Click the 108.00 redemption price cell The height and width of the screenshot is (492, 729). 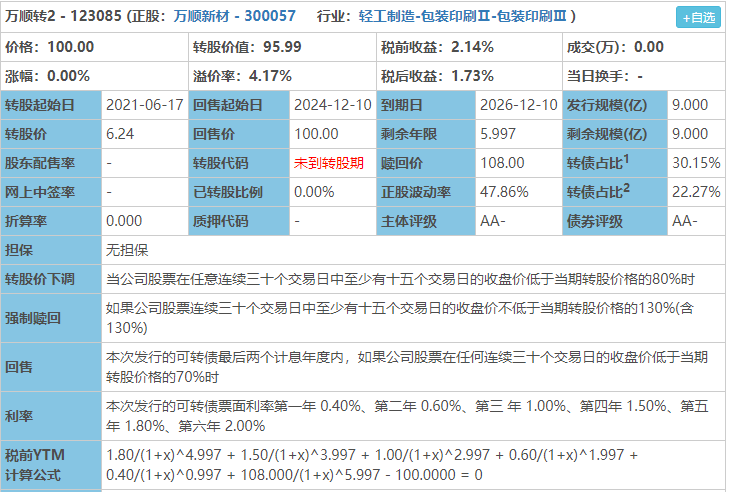[518, 163]
